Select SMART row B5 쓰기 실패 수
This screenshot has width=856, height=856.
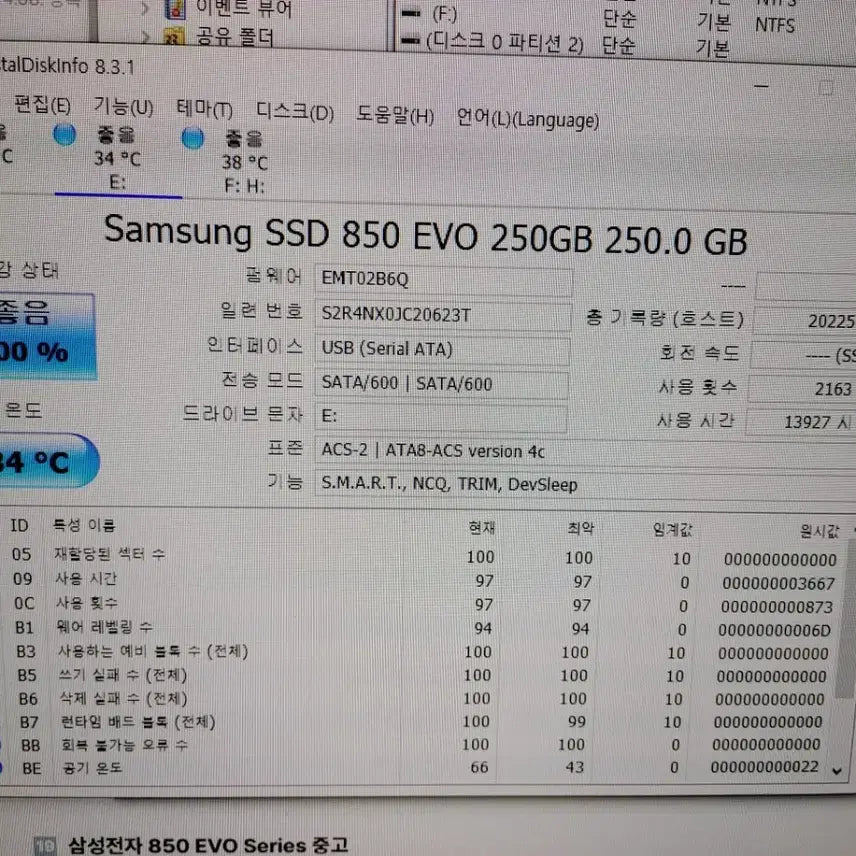424,675
